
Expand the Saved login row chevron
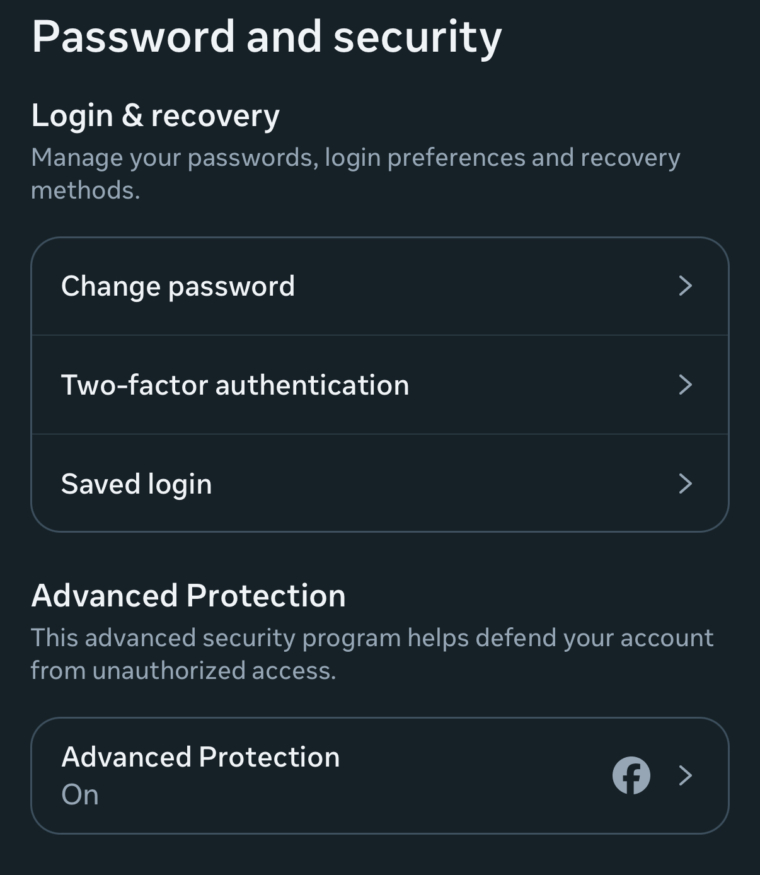pyautogui.click(x=686, y=483)
